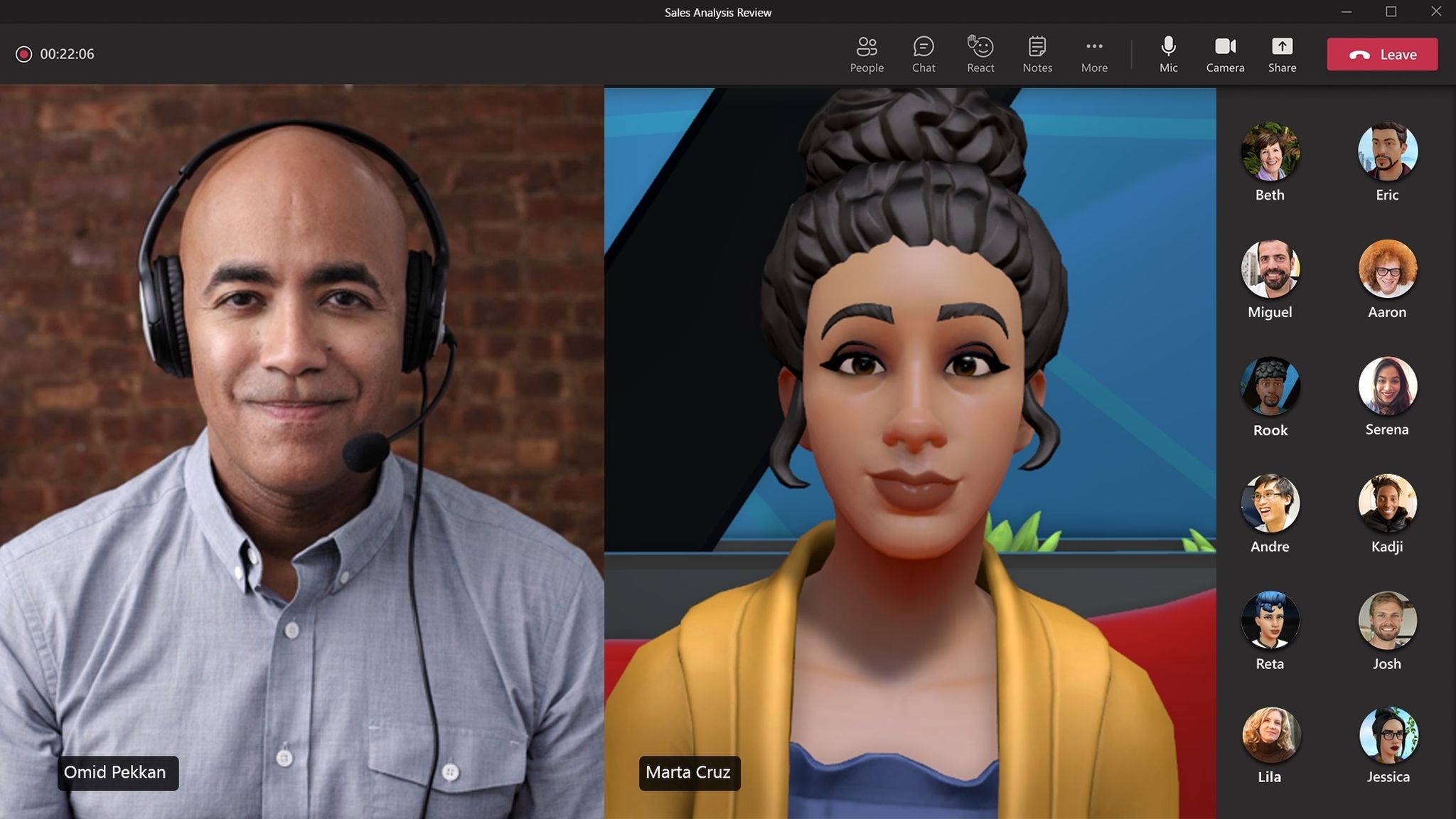Leave the meeting

[x=1381, y=53]
